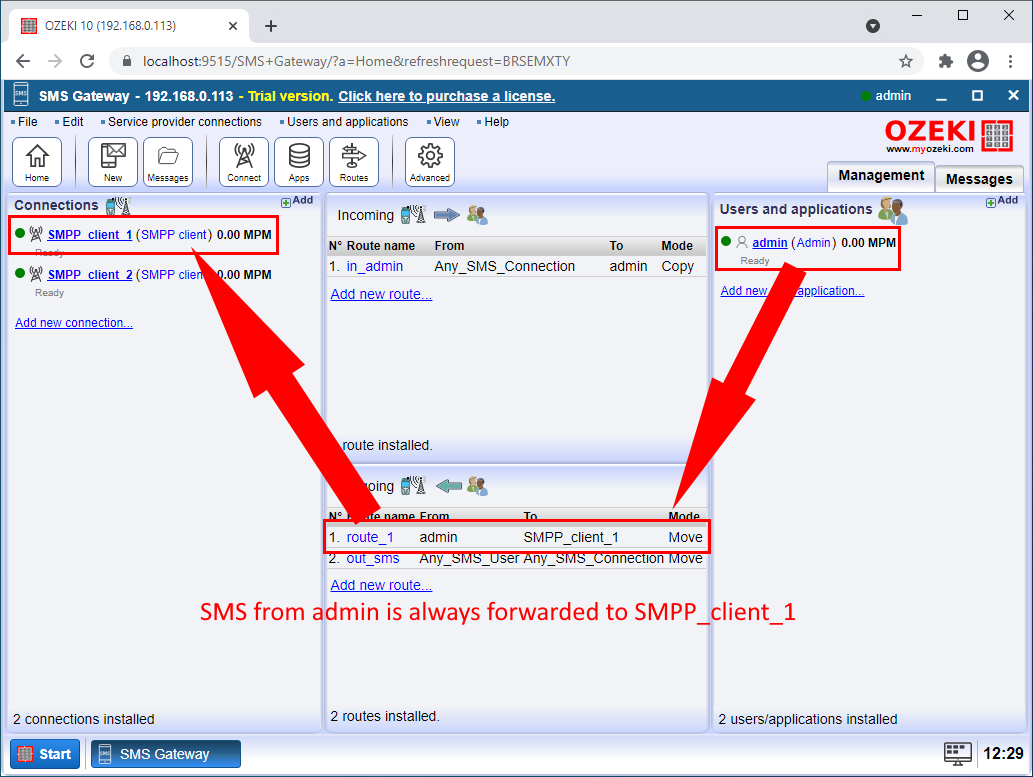Click the Connect antenna toolbar icon

[244, 162]
